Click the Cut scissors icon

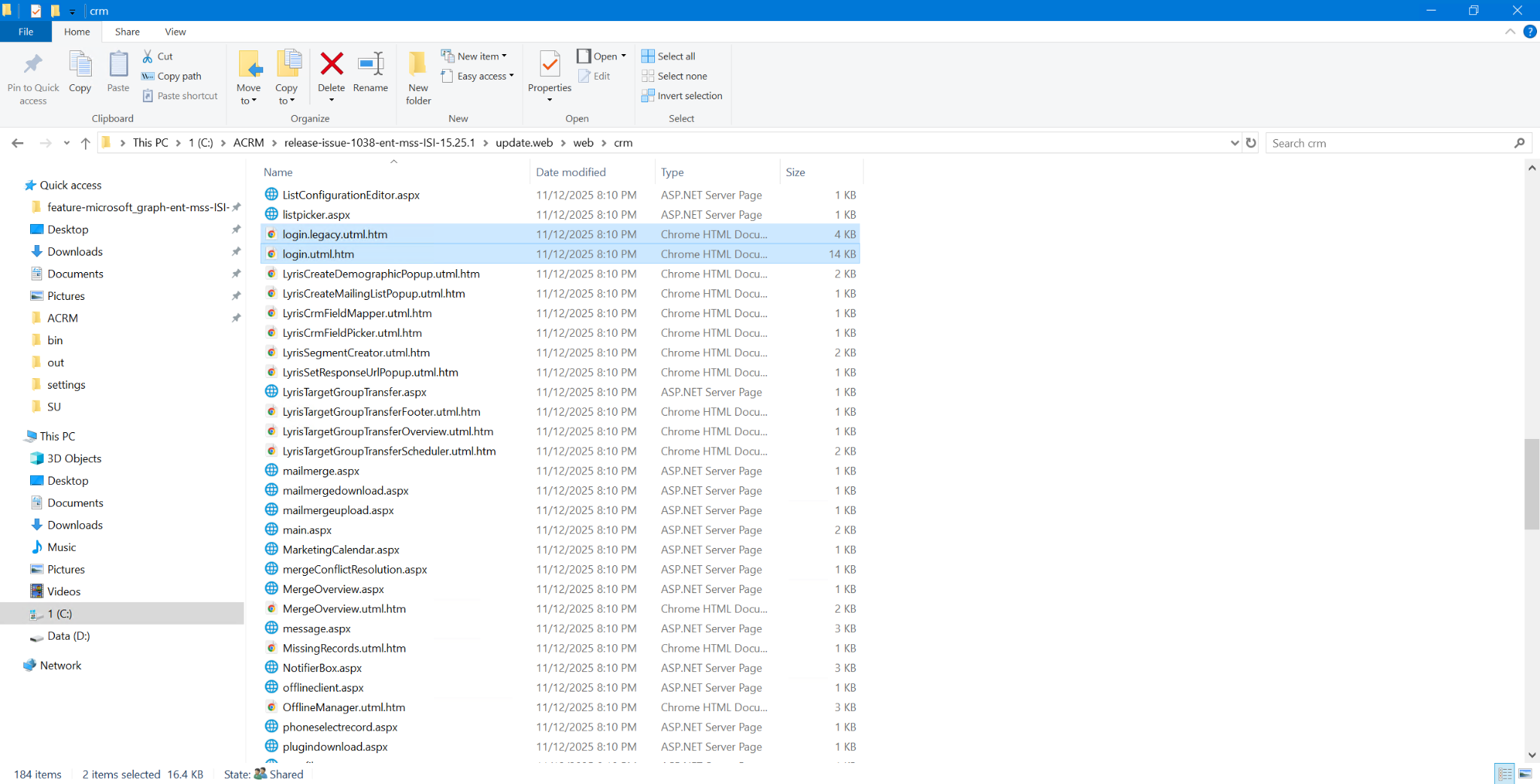(148, 56)
